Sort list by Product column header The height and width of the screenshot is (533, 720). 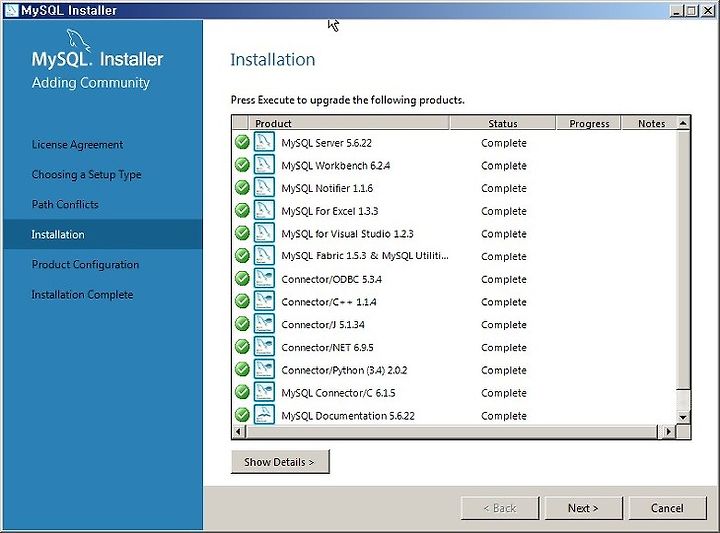pos(349,123)
